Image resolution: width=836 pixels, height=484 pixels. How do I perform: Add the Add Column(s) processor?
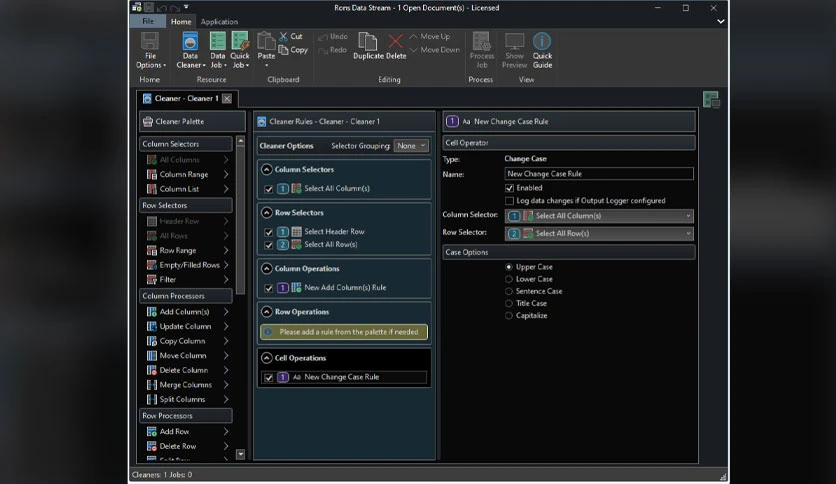pyautogui.click(x=186, y=311)
